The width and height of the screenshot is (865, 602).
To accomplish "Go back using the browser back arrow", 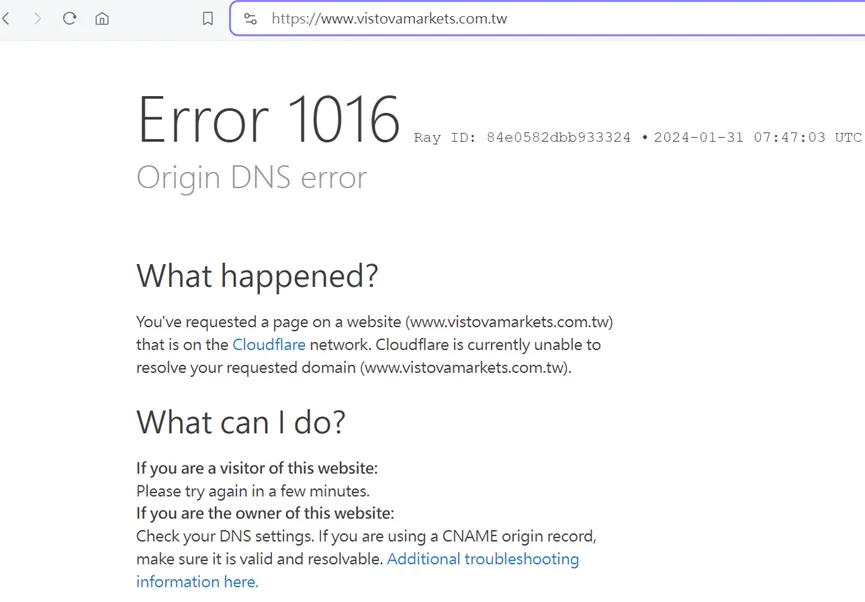I will [x=6, y=19].
